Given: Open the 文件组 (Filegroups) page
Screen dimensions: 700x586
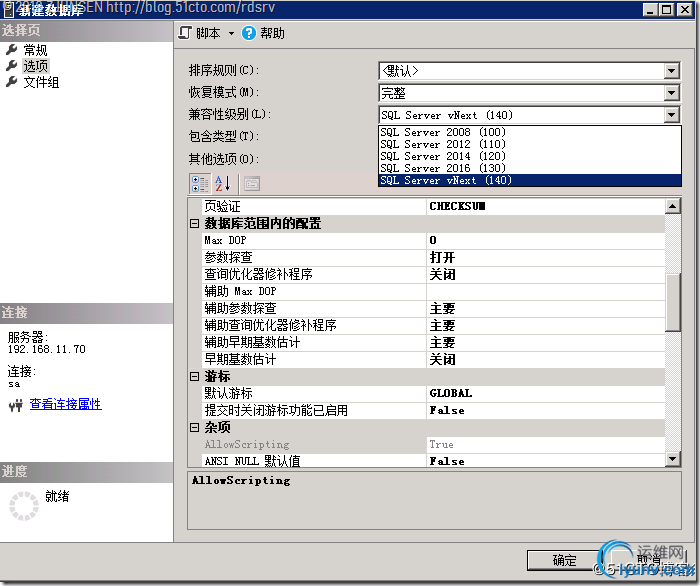Looking at the screenshot, I should (41, 82).
